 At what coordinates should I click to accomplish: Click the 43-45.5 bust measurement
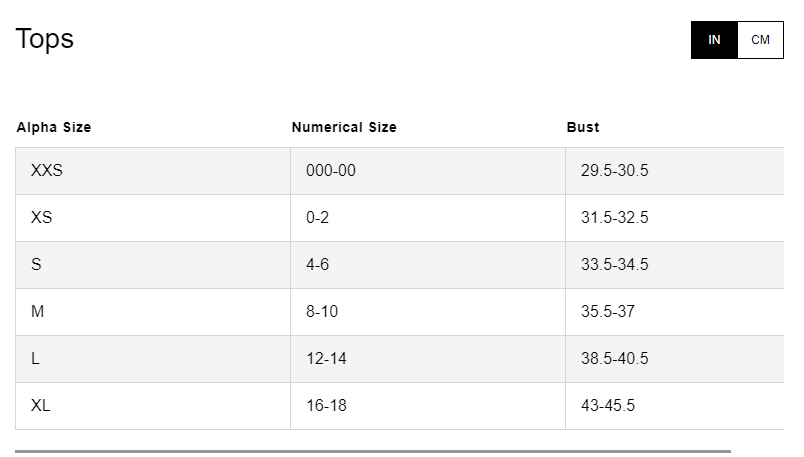point(607,406)
